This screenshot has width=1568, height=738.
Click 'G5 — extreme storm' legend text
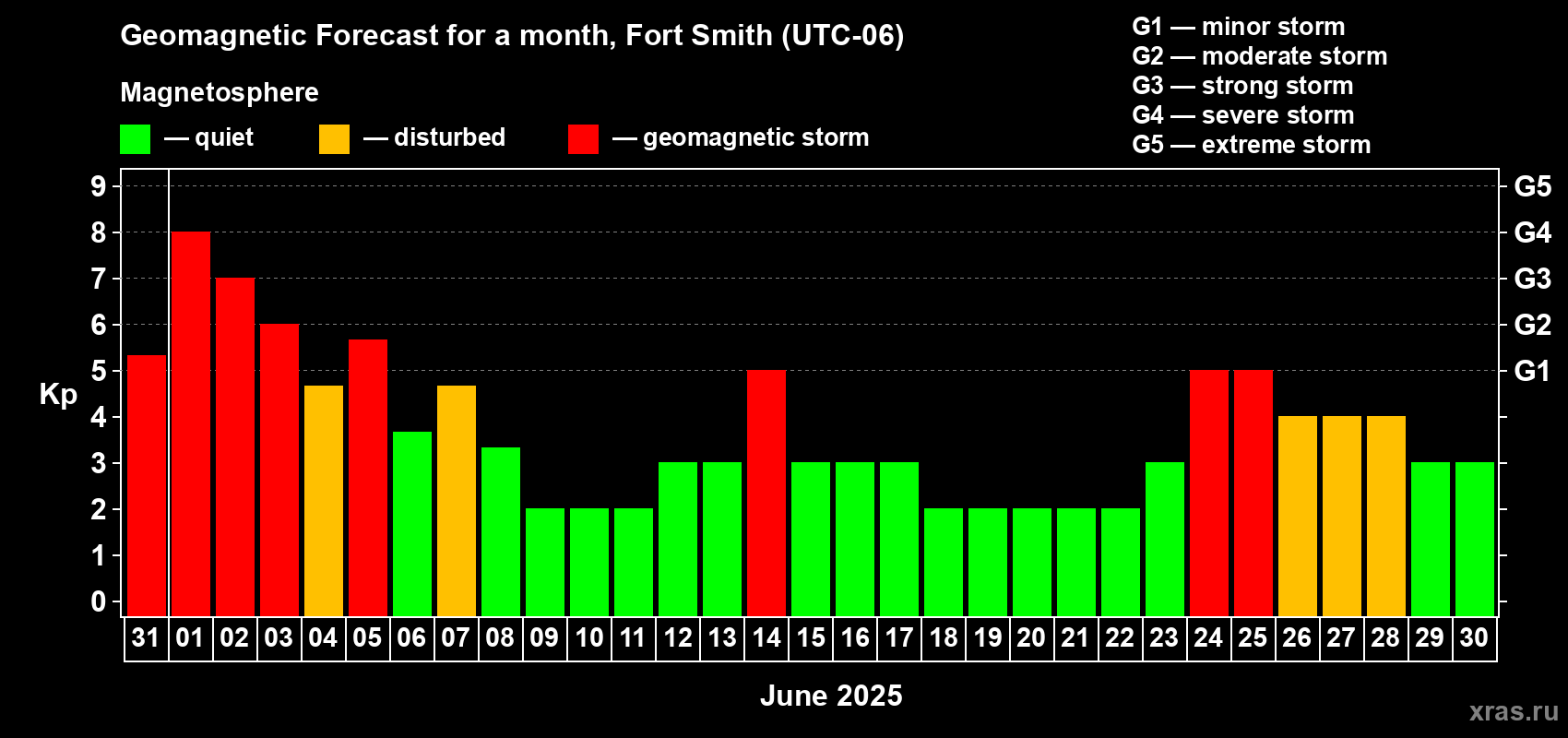tap(1252, 145)
